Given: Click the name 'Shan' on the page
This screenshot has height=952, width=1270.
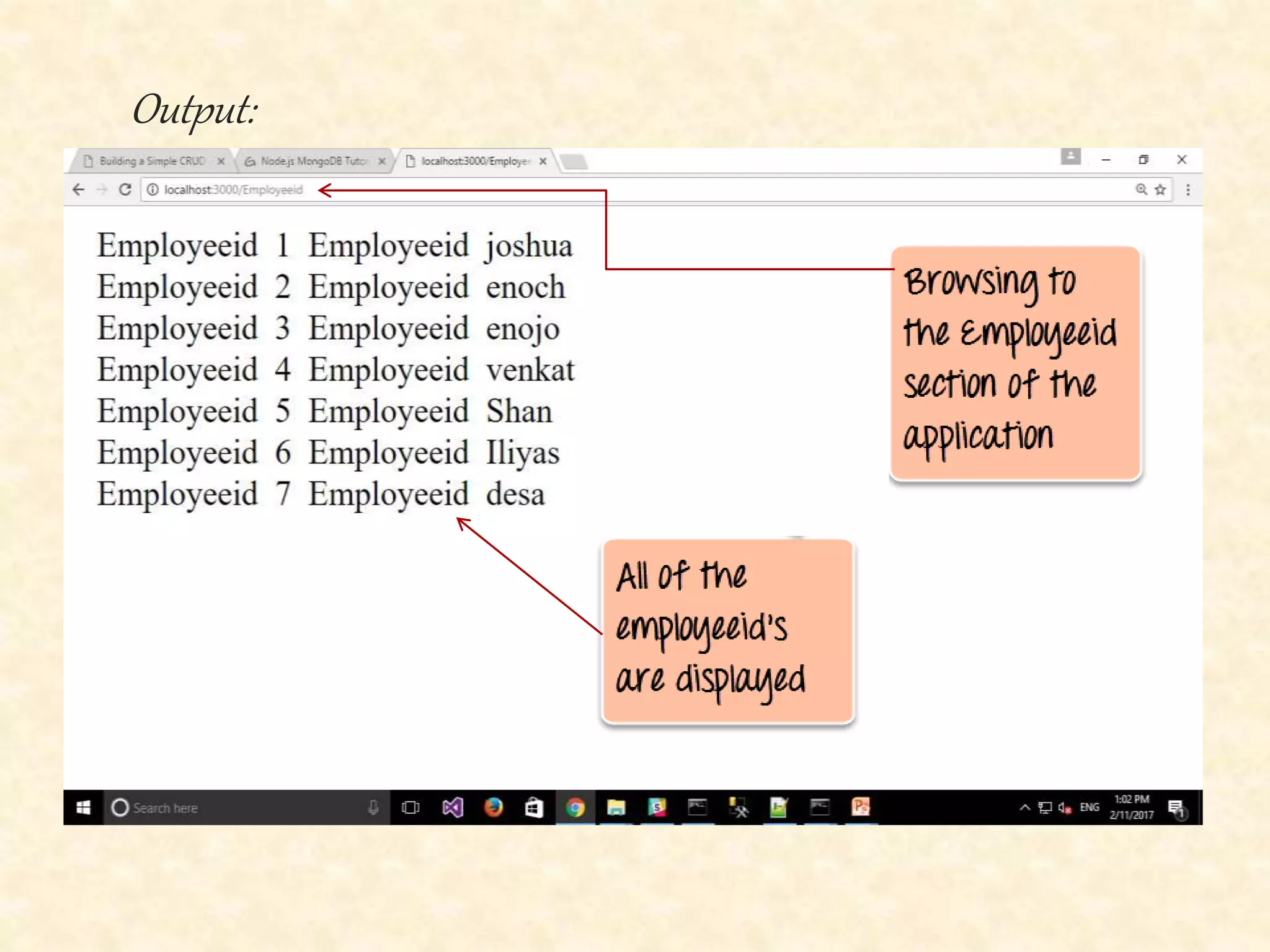Looking at the screenshot, I should 519,412.
